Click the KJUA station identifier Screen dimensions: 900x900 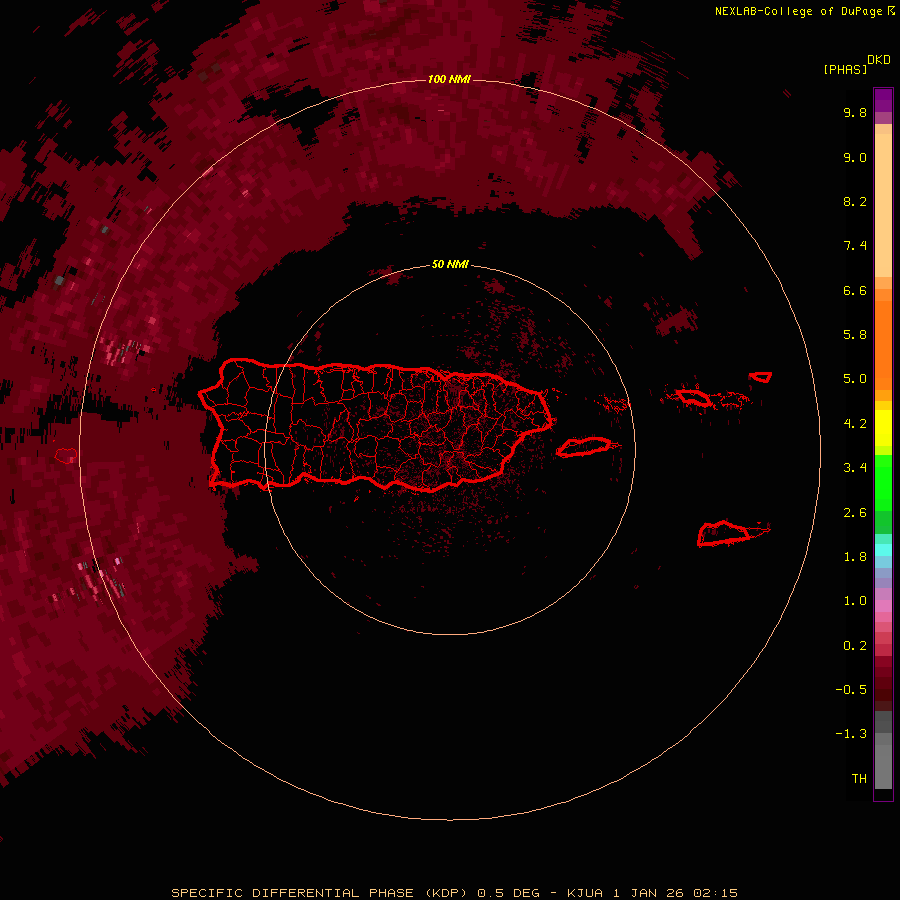(585, 893)
